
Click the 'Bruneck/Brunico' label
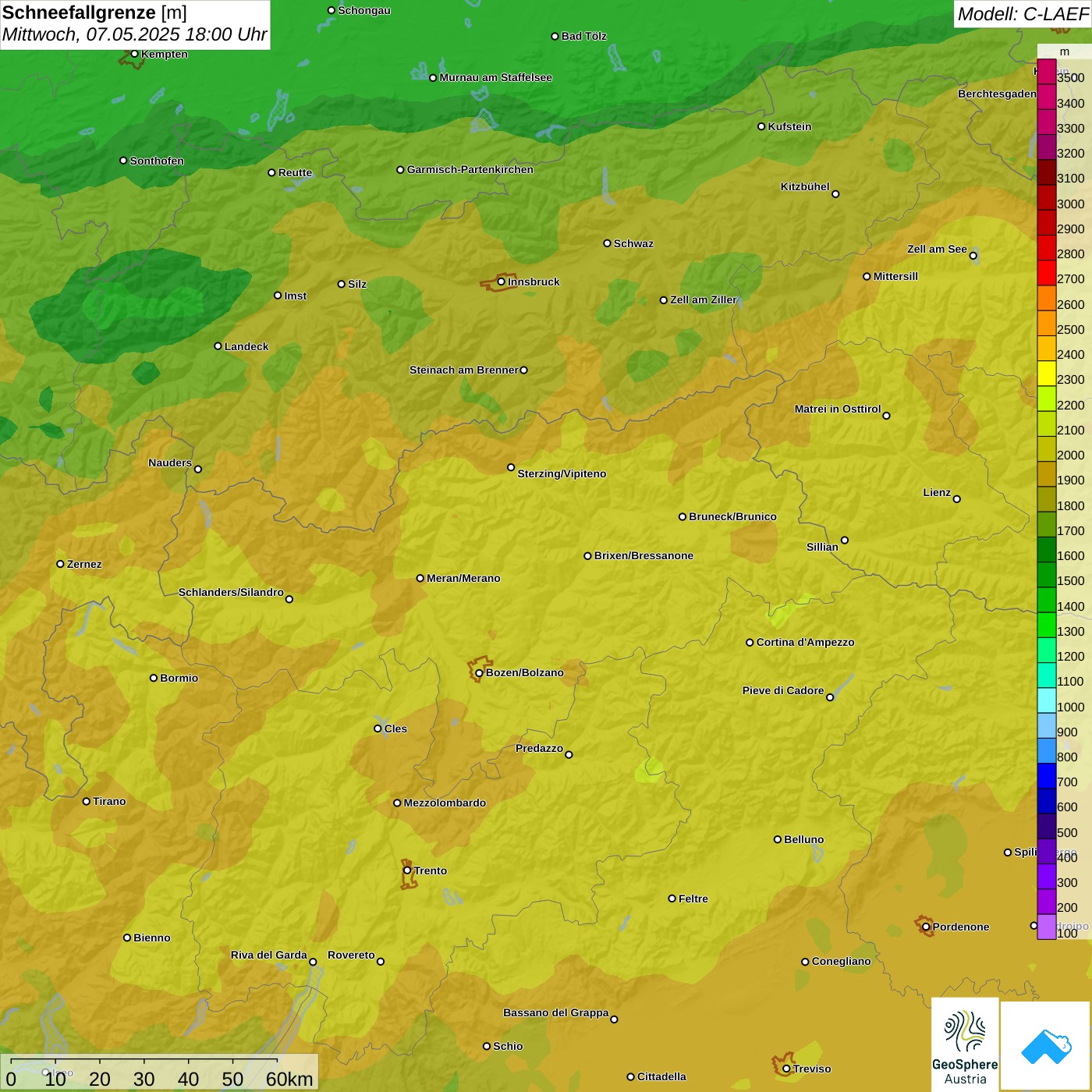coord(733,516)
